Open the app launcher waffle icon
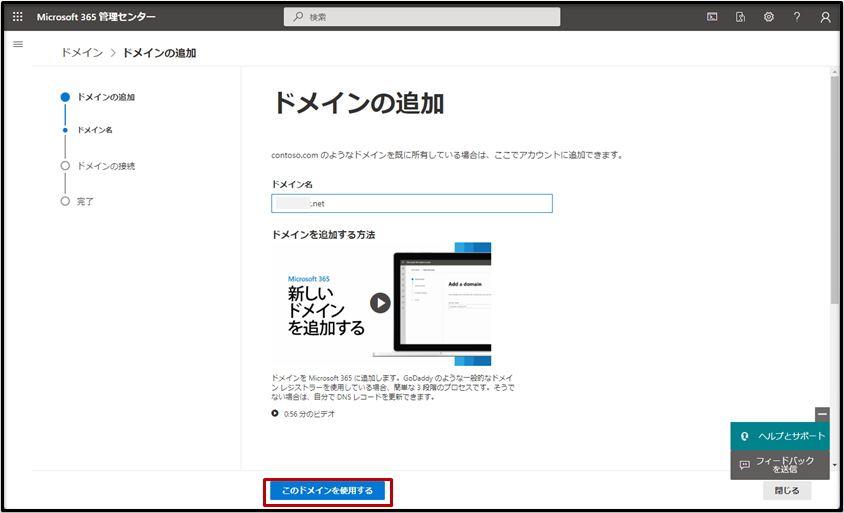 tap(17, 17)
